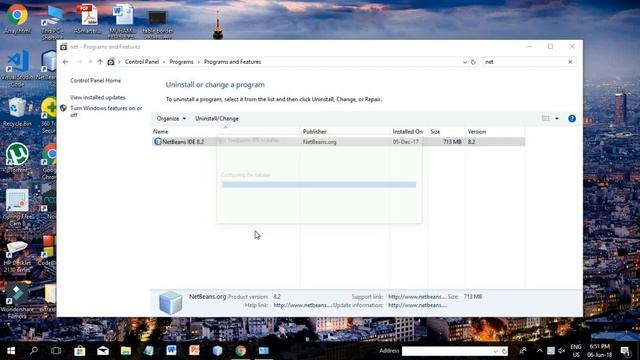Open the Help question mark icon
Screen dimensions: 640x360
point(572,118)
